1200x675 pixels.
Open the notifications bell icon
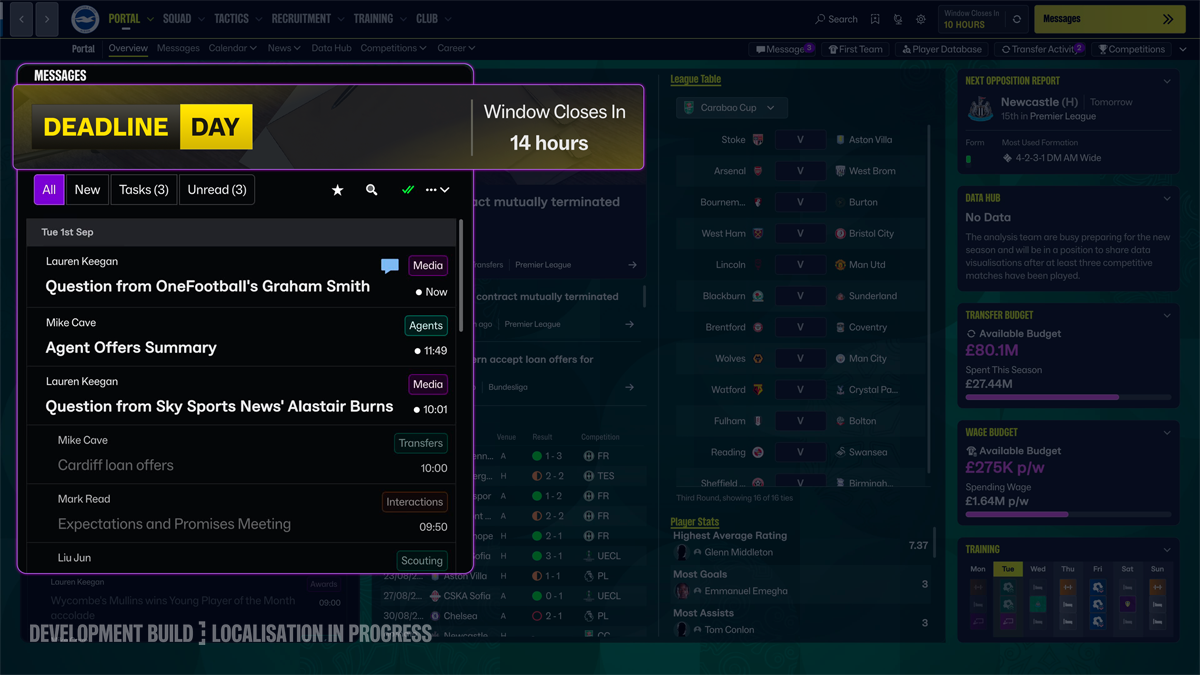[898, 19]
